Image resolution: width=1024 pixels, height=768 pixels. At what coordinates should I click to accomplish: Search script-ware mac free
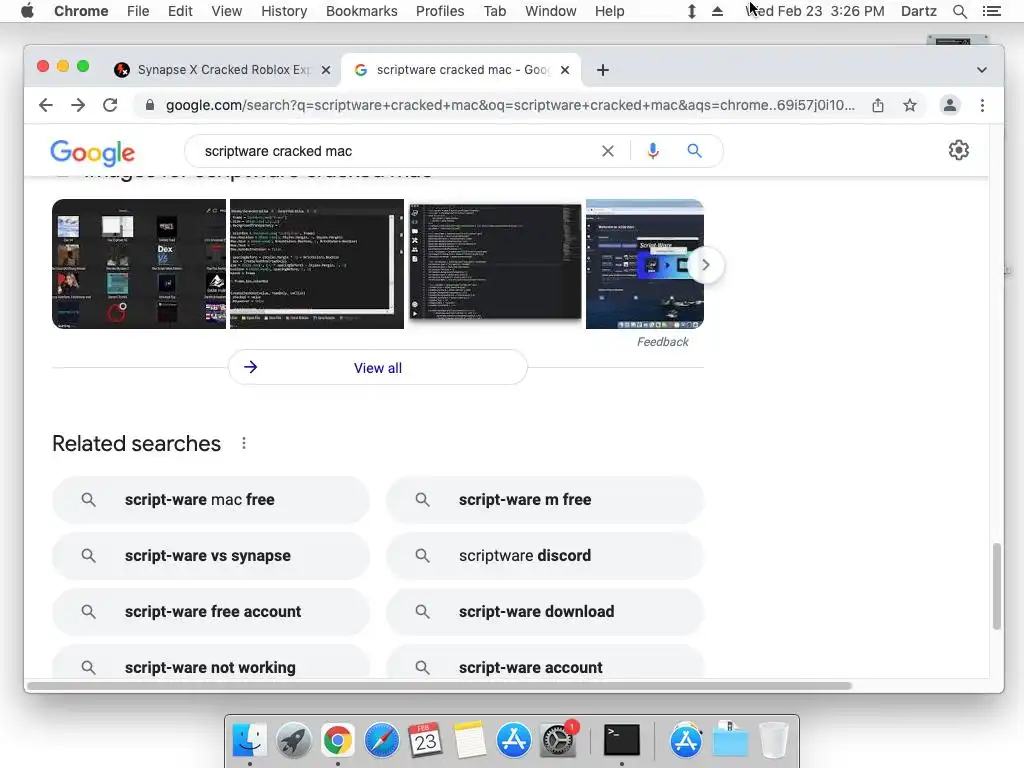pos(211,500)
